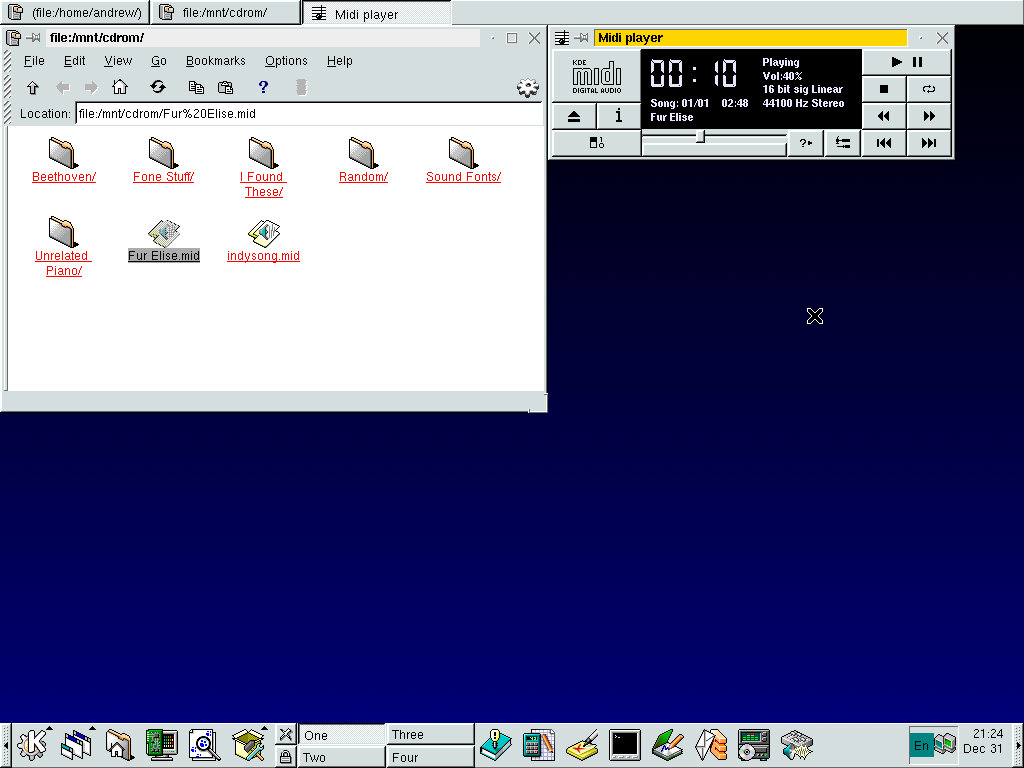Reload the cdrom folder view
The width and height of the screenshot is (1024, 768).
(158, 87)
